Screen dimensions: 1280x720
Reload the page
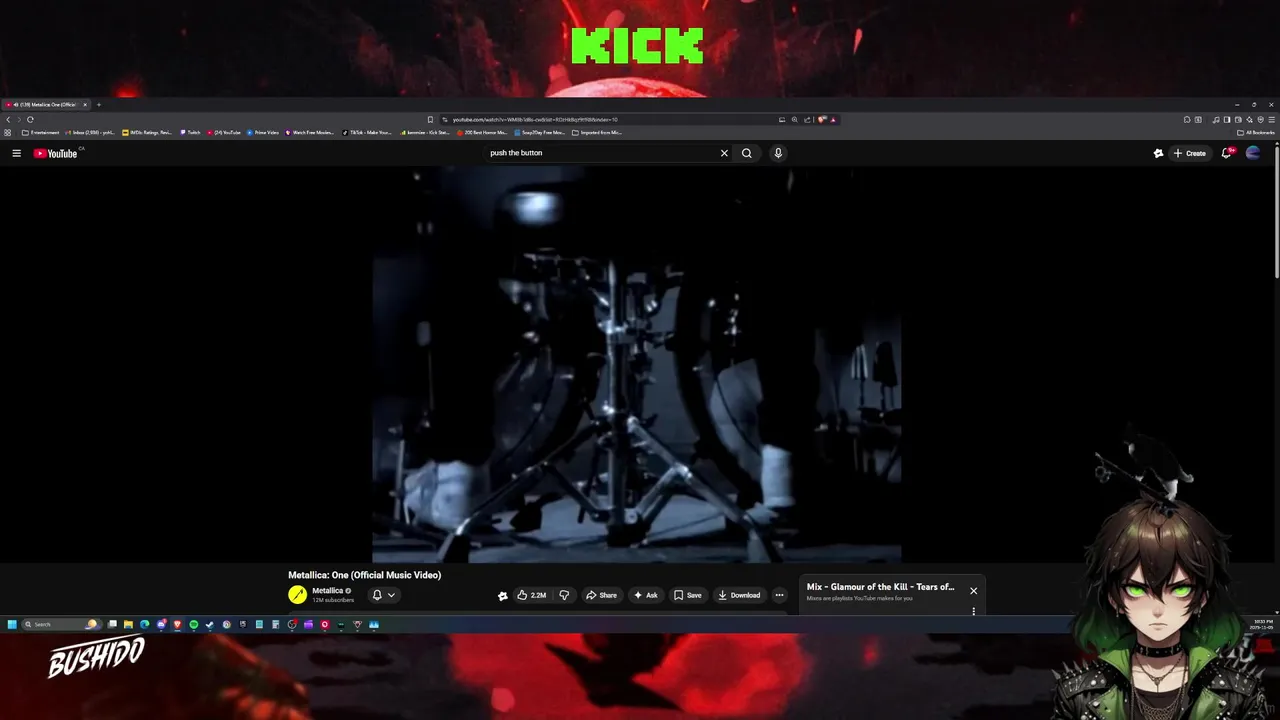[30, 119]
